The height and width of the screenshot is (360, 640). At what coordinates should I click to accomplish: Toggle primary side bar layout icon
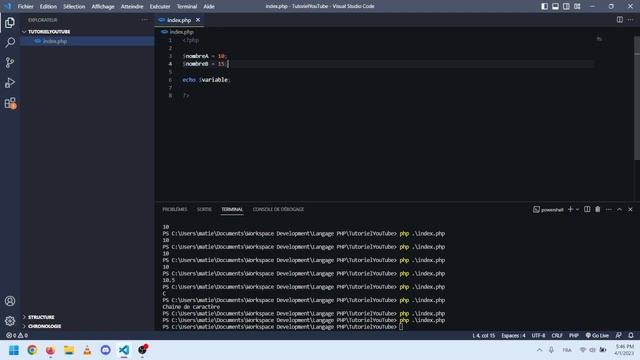[x=544, y=6]
